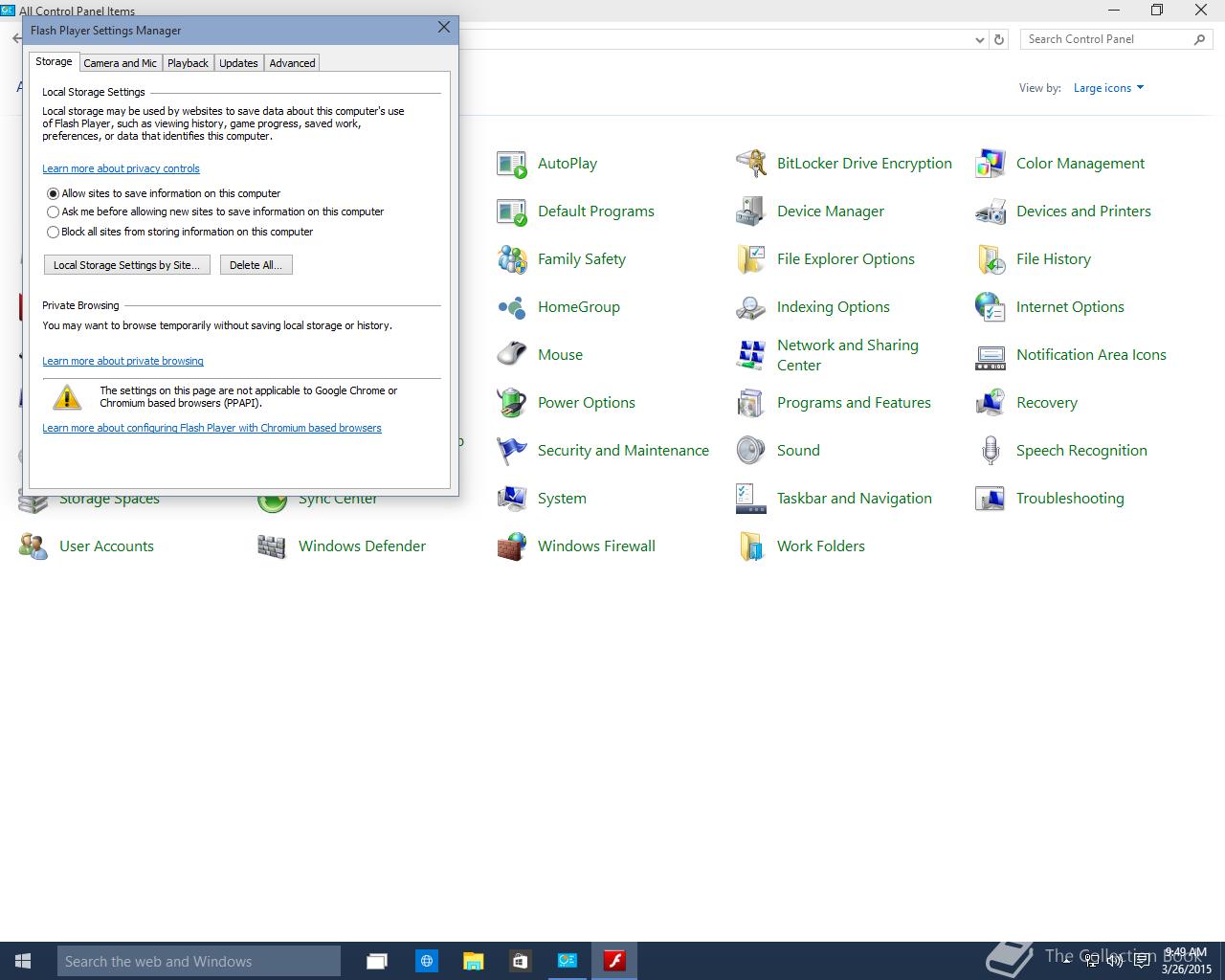Open File Explorer from the taskbar

(473, 961)
